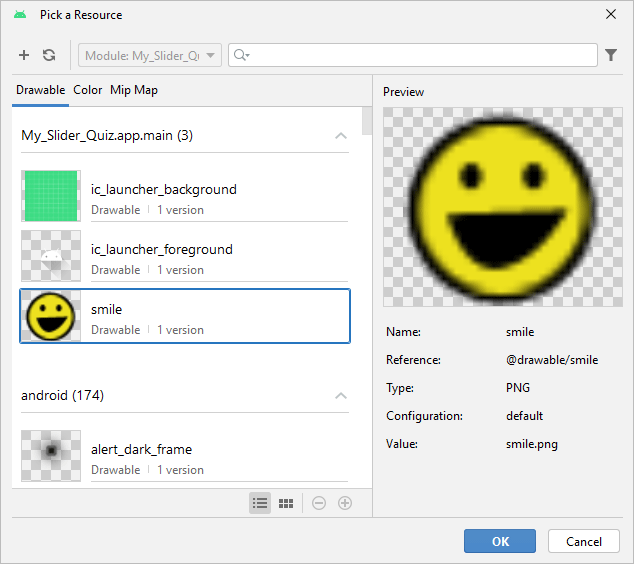The height and width of the screenshot is (564, 634).
Task: Open the filter funnel options
Action: coord(611,56)
